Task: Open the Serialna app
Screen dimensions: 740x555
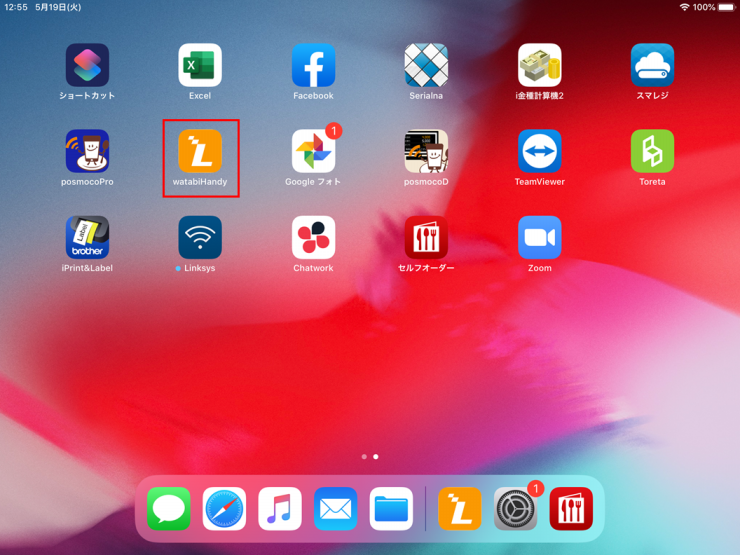Action: pos(426,65)
